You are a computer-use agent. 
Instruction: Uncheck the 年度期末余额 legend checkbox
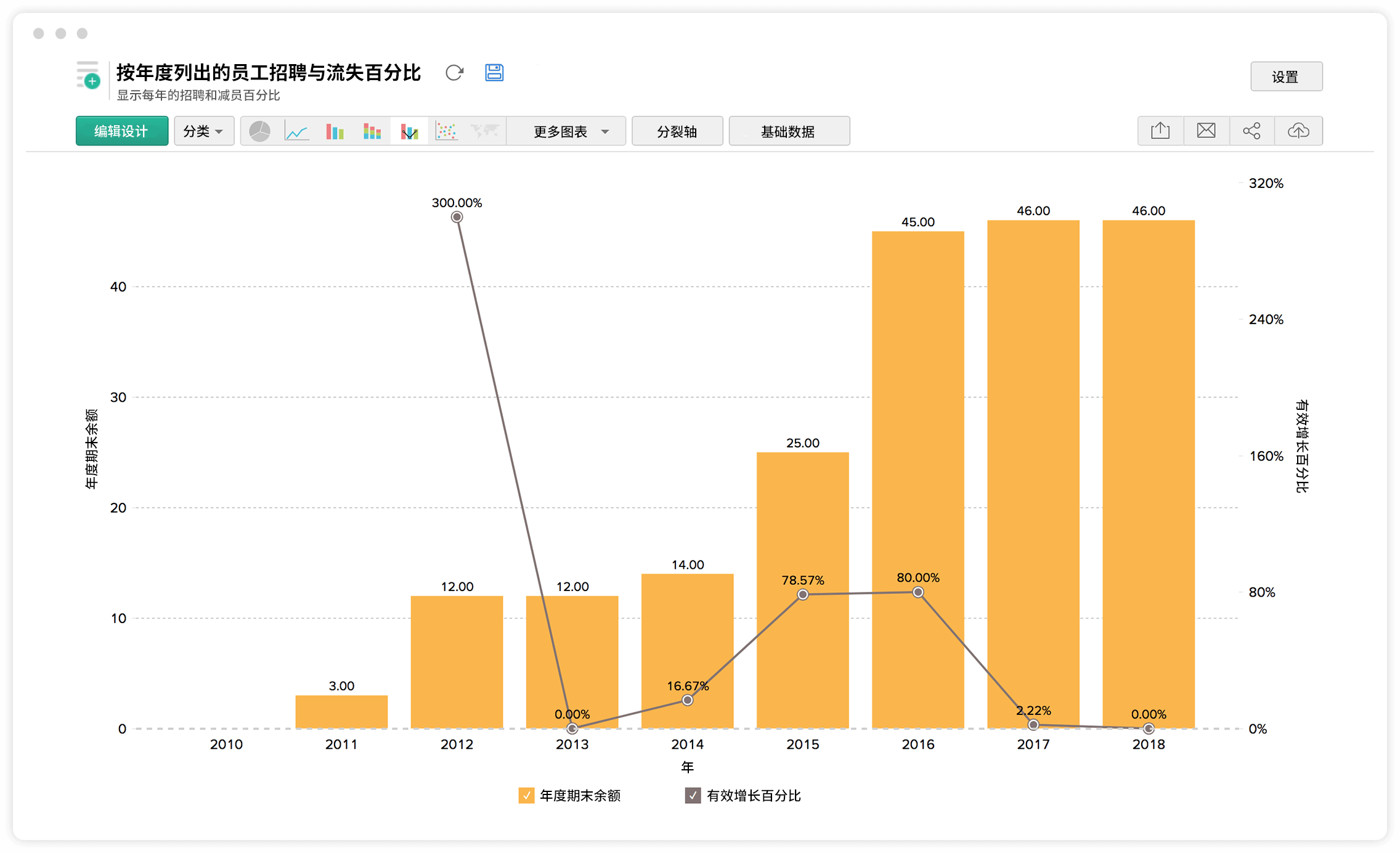tap(526, 795)
